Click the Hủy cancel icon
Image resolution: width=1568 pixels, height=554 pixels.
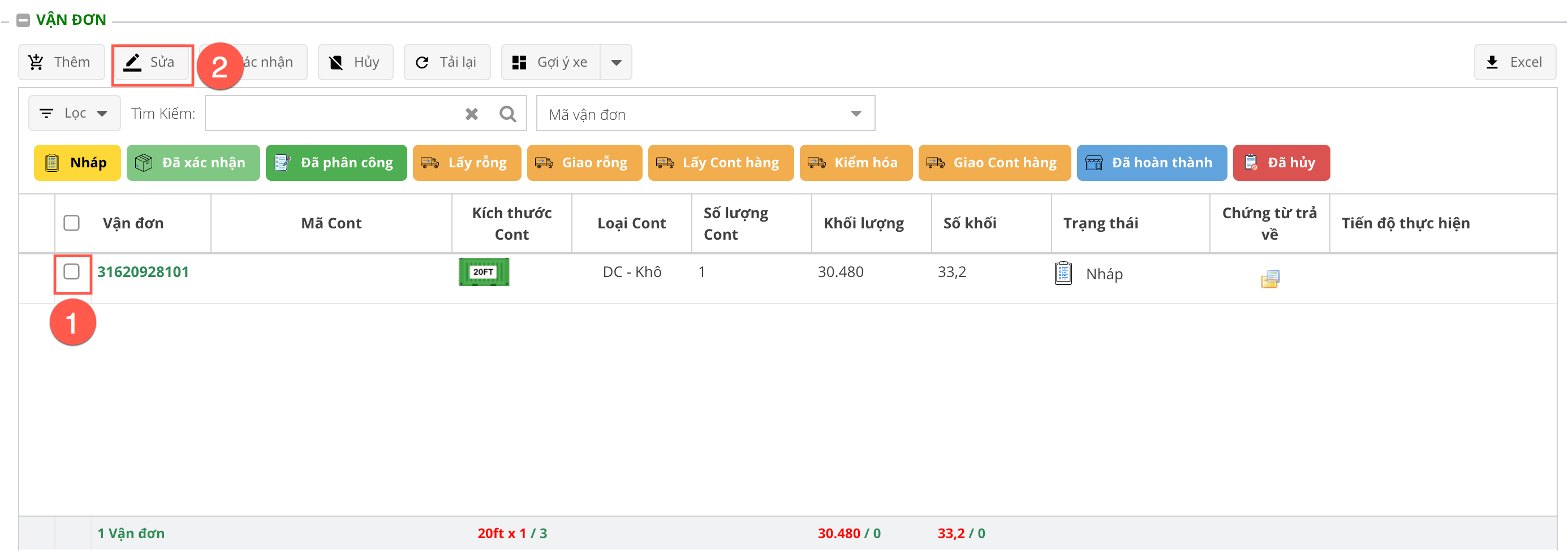[x=336, y=62]
